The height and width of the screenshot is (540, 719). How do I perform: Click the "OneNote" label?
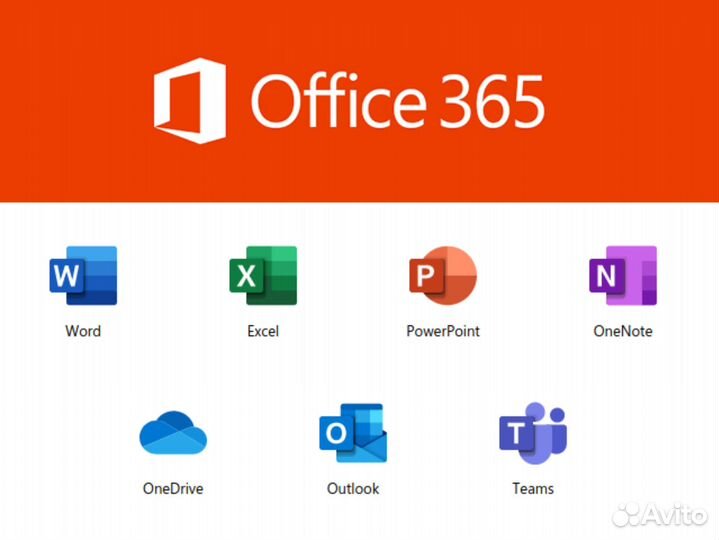coord(623,331)
